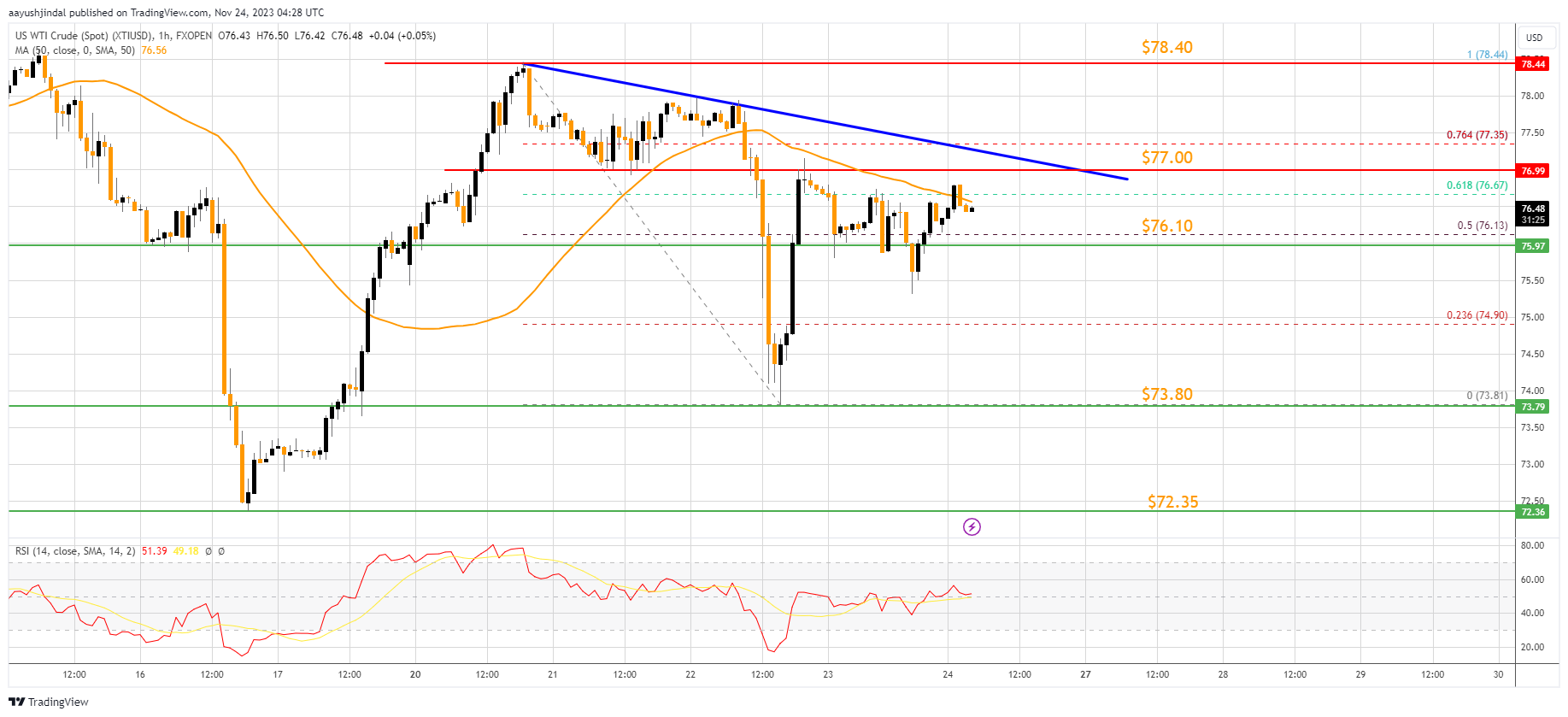
Task: Click the US WTI Crude symbol title
Action: 85,36
